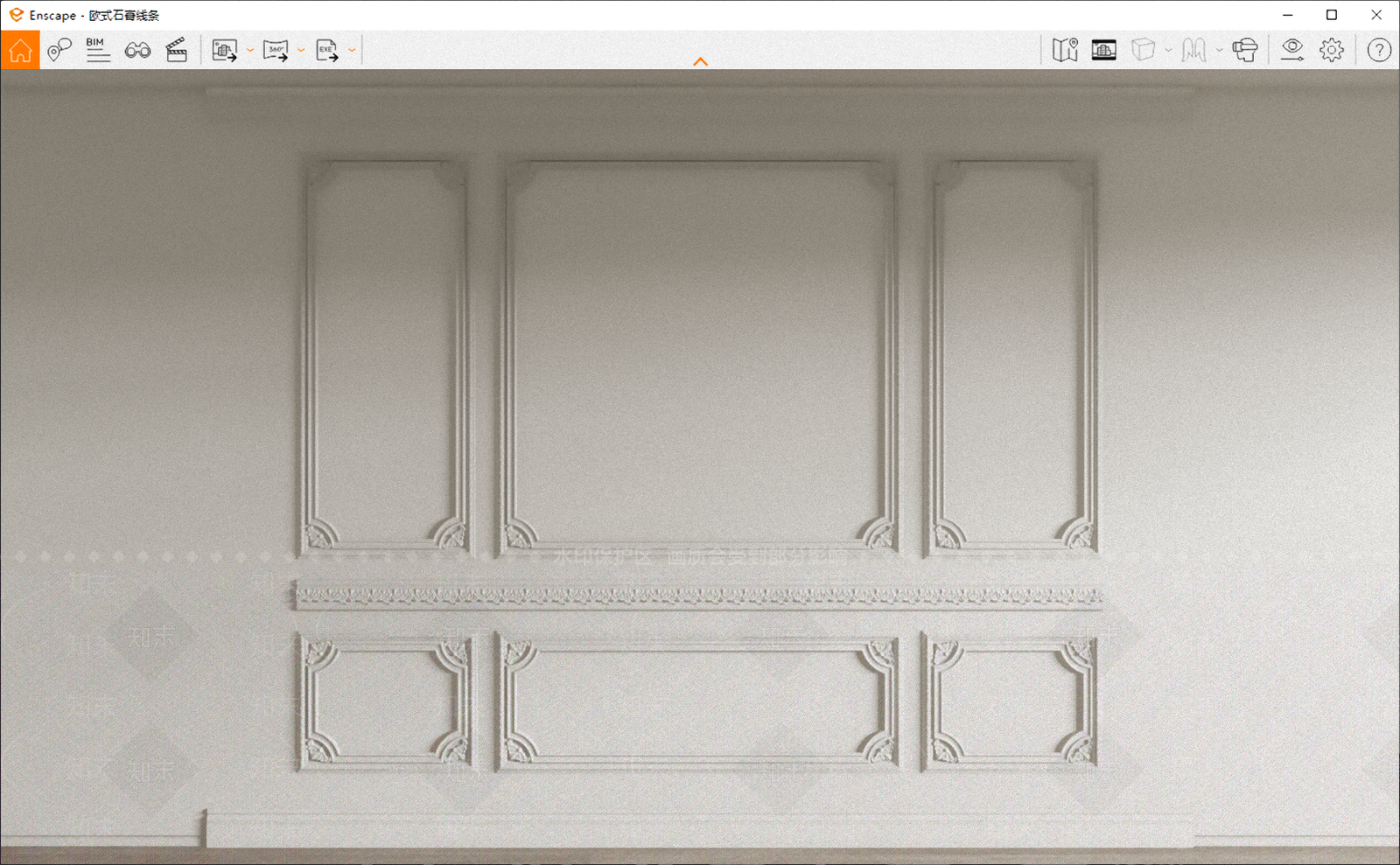
Task: Toggle the safe frame icon
Action: (x=1104, y=50)
